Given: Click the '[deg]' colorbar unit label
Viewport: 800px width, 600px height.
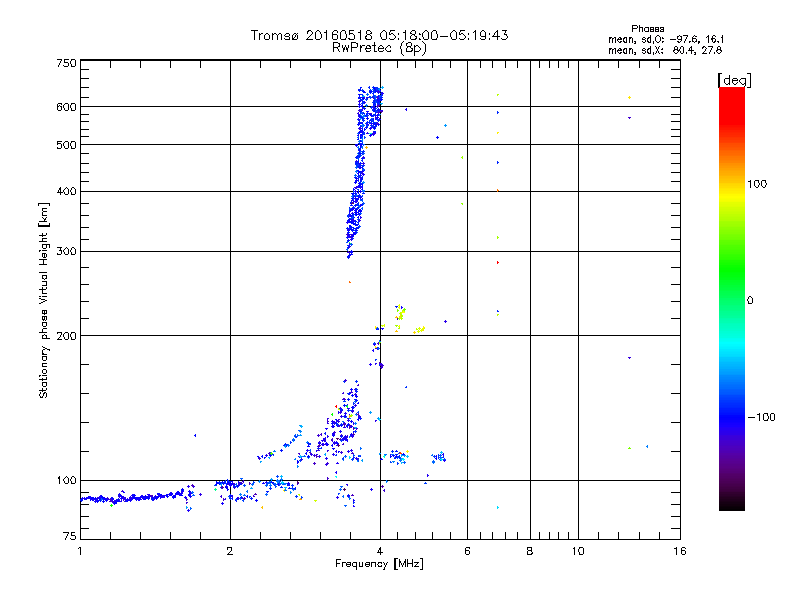Looking at the screenshot, I should coord(734,80).
